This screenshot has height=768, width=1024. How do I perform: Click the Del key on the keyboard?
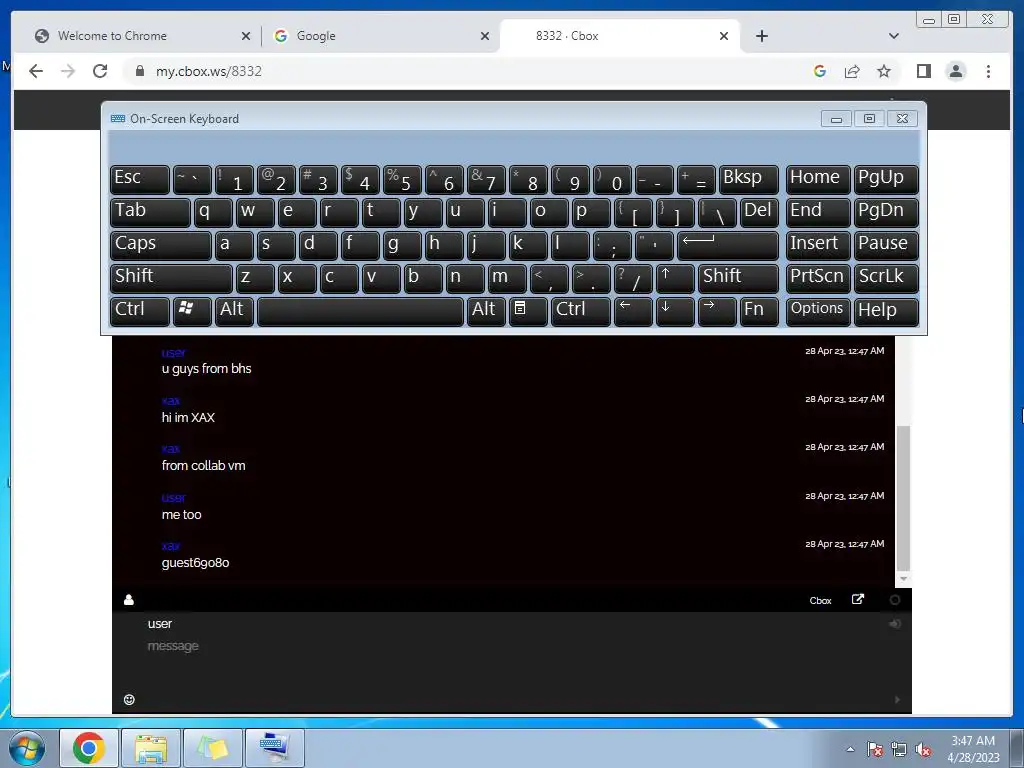tap(759, 212)
